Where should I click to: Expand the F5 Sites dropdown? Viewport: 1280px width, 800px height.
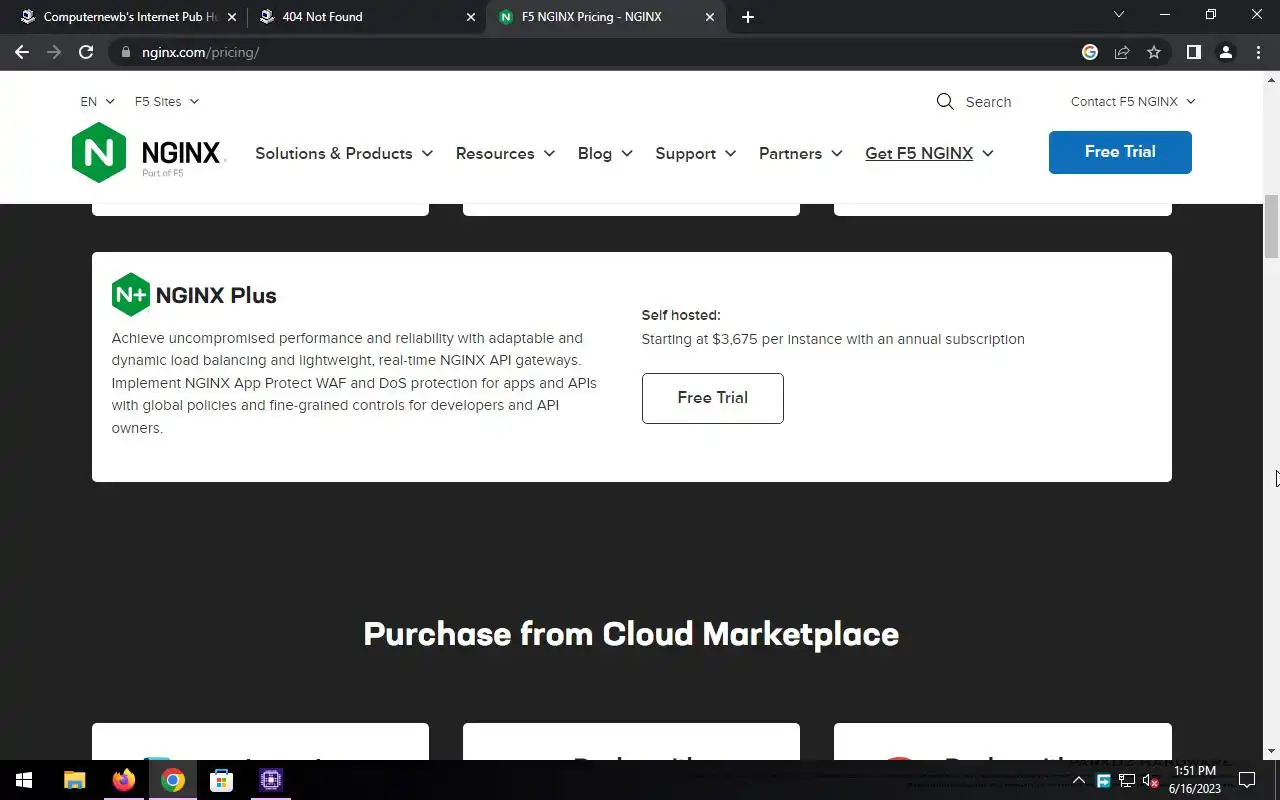[x=167, y=101]
